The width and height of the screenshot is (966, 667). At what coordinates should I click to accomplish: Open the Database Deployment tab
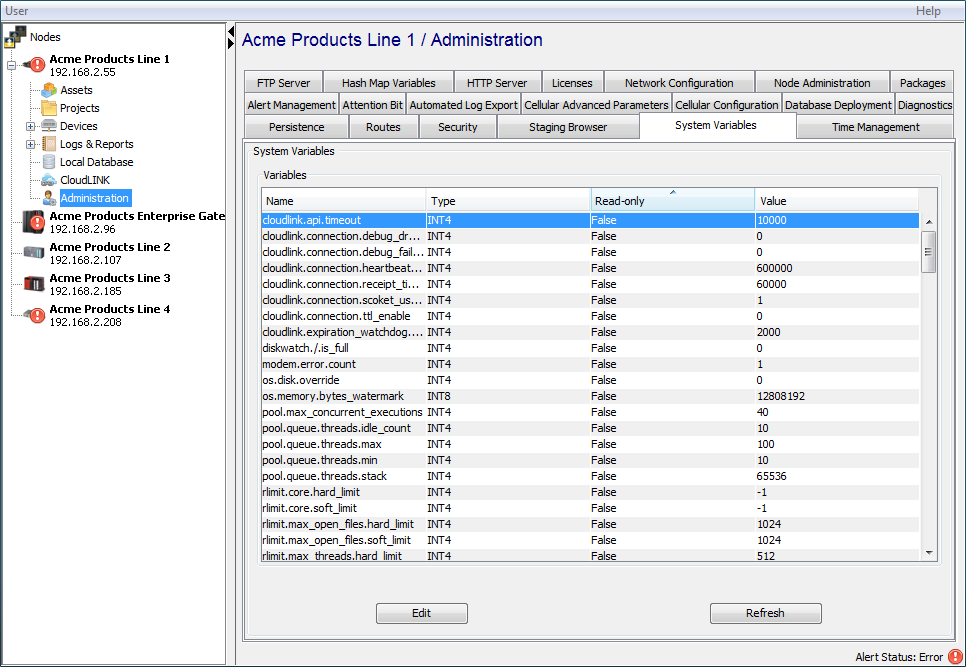(838, 105)
